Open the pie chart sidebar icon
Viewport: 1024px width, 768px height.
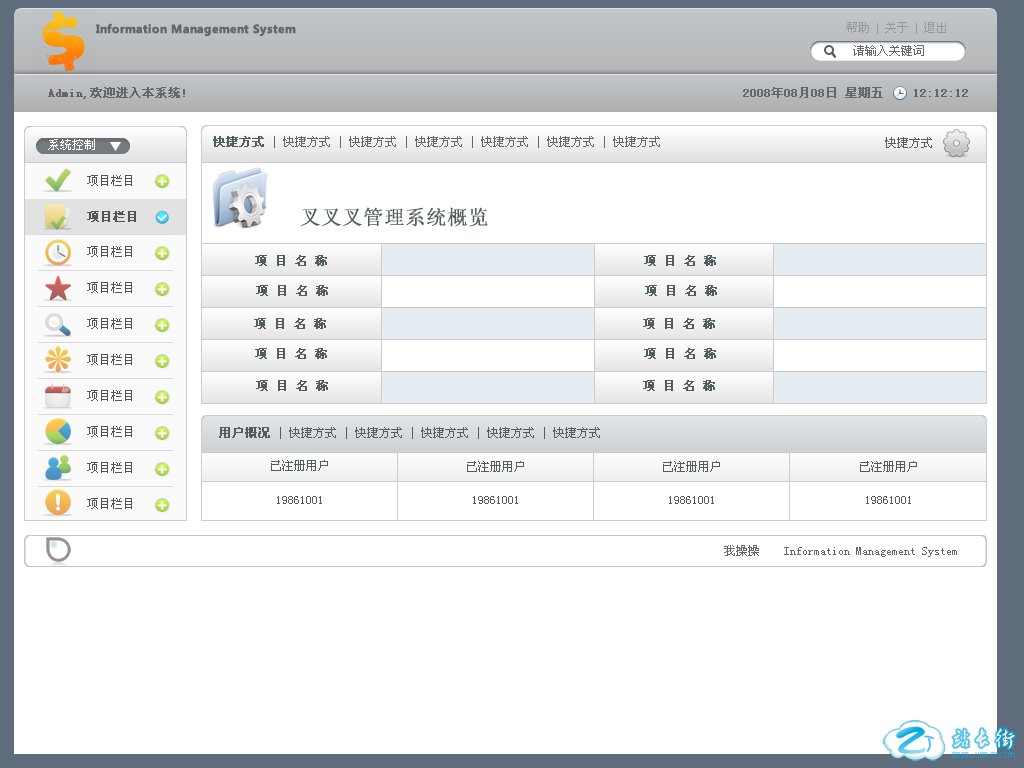click(x=58, y=432)
